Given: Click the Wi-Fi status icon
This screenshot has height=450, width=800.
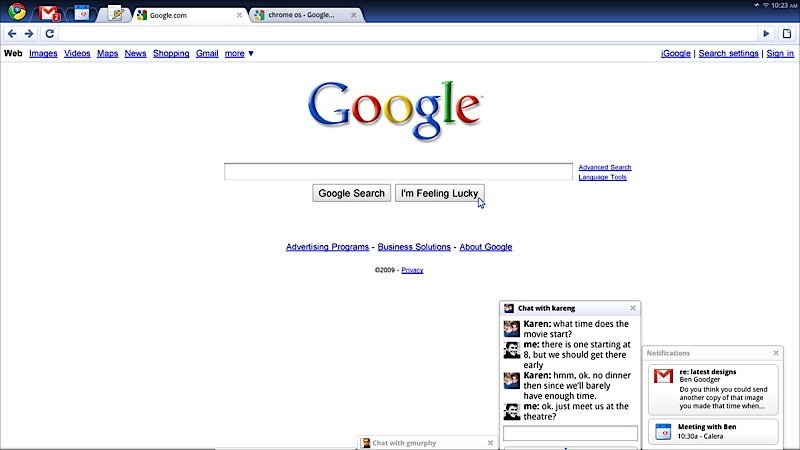Looking at the screenshot, I should point(765,6).
